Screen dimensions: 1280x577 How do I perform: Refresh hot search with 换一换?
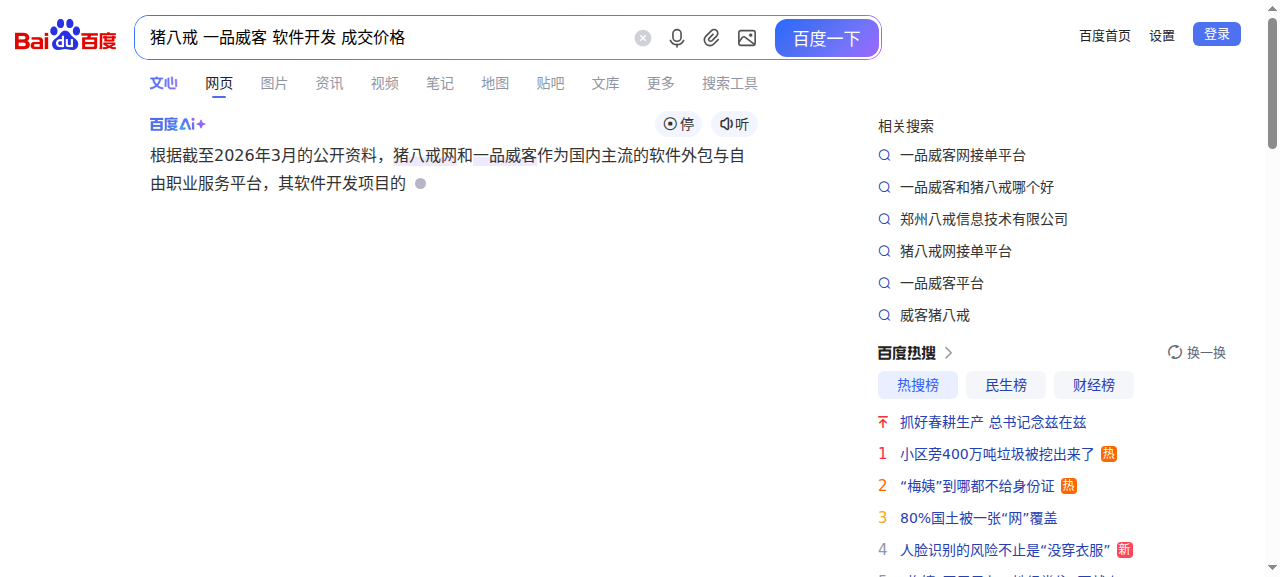coord(1197,353)
